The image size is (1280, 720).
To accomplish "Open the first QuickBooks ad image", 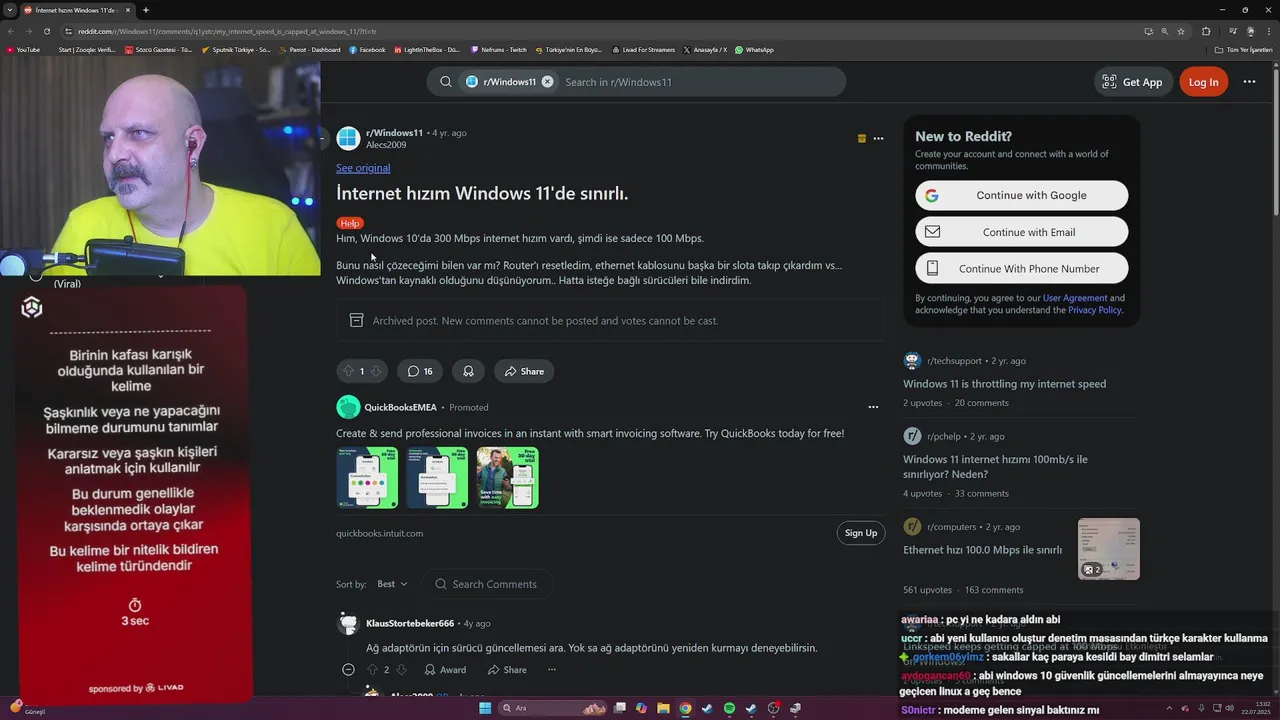I will coord(367,477).
